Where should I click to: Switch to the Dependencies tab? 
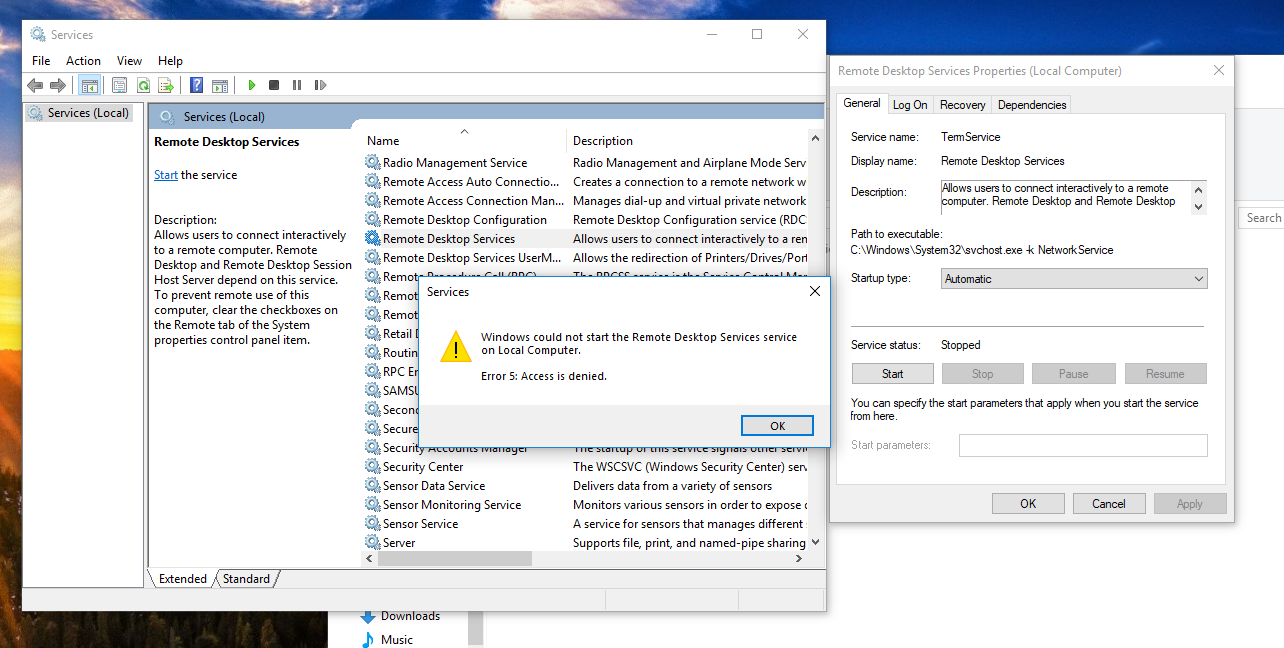tap(1032, 104)
